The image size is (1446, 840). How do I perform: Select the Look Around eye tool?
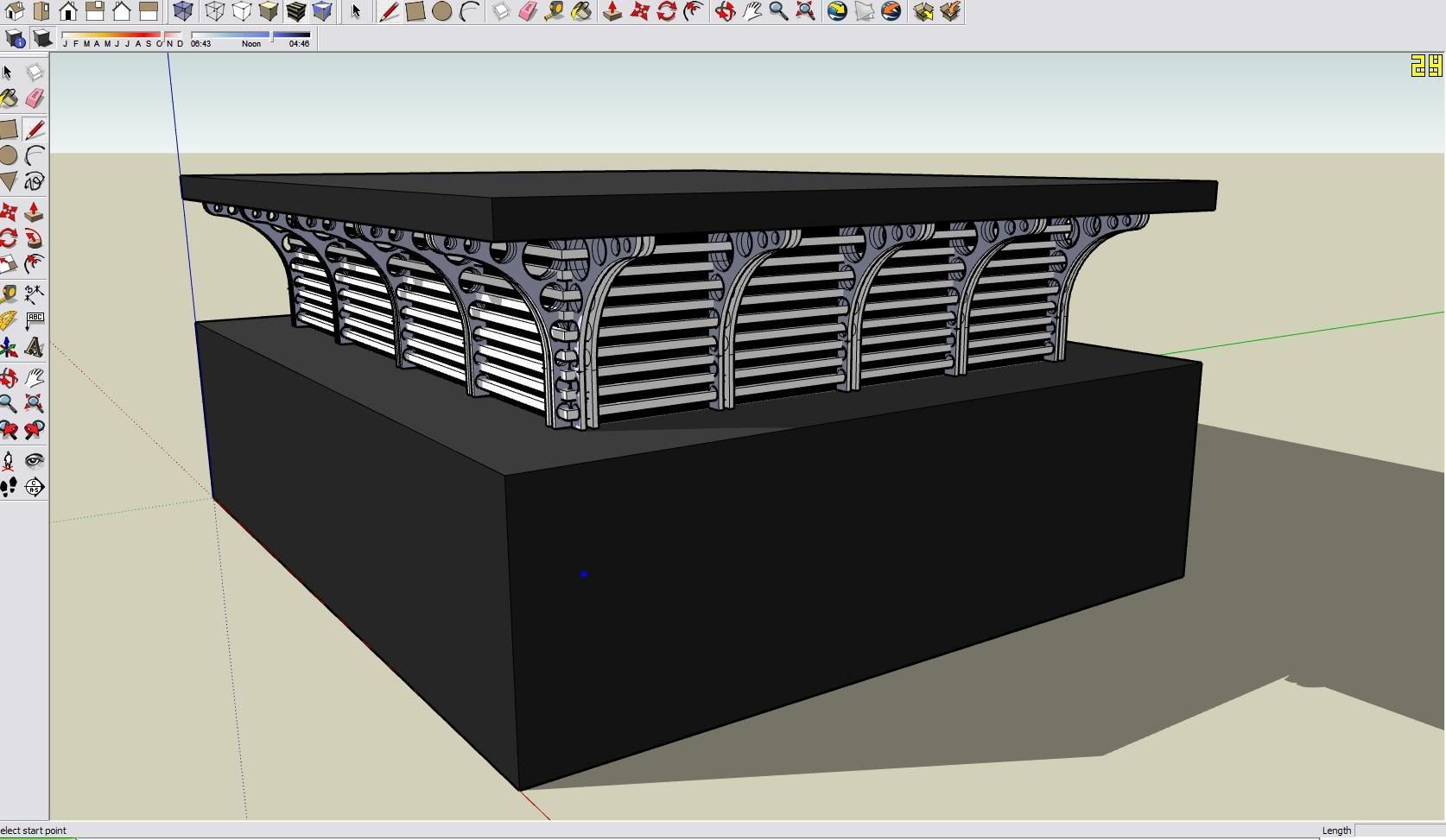tap(35, 460)
